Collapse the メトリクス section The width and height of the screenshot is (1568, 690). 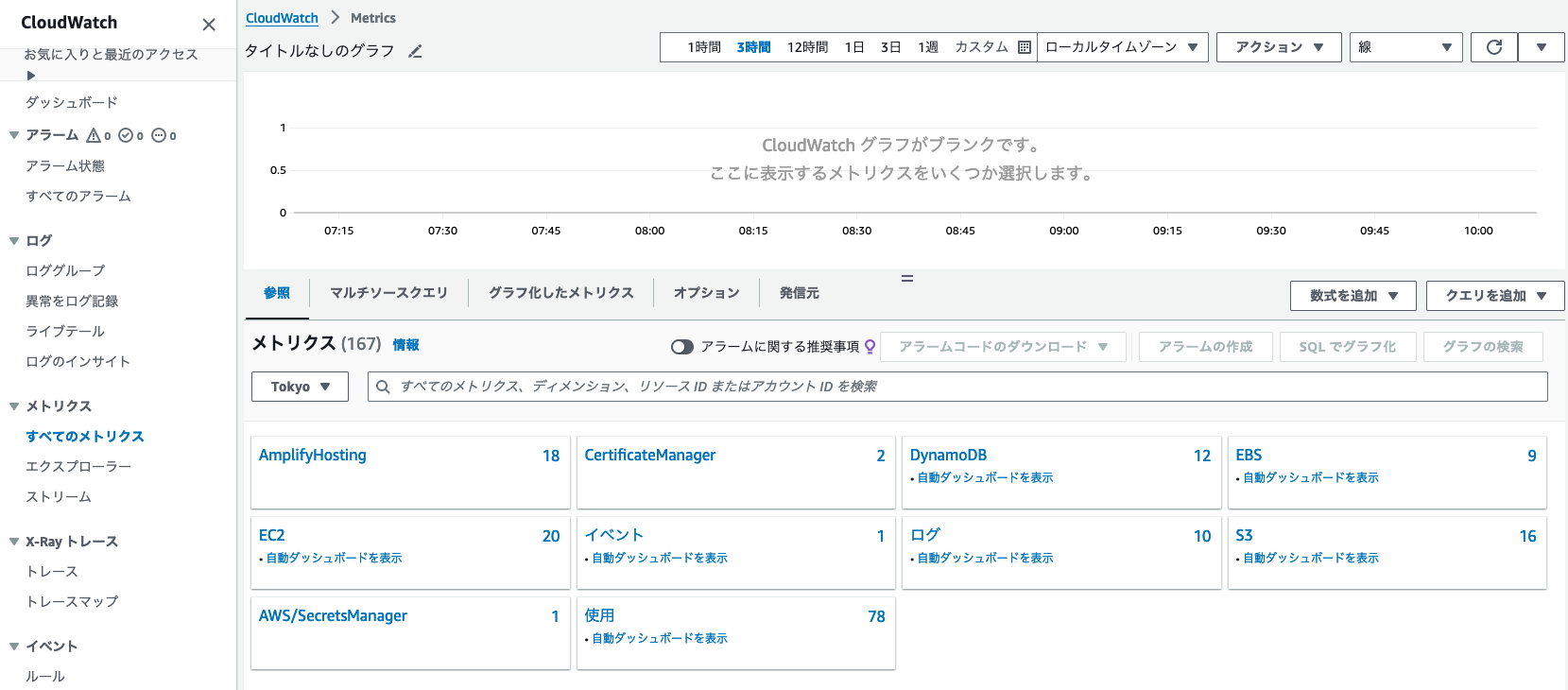14,406
